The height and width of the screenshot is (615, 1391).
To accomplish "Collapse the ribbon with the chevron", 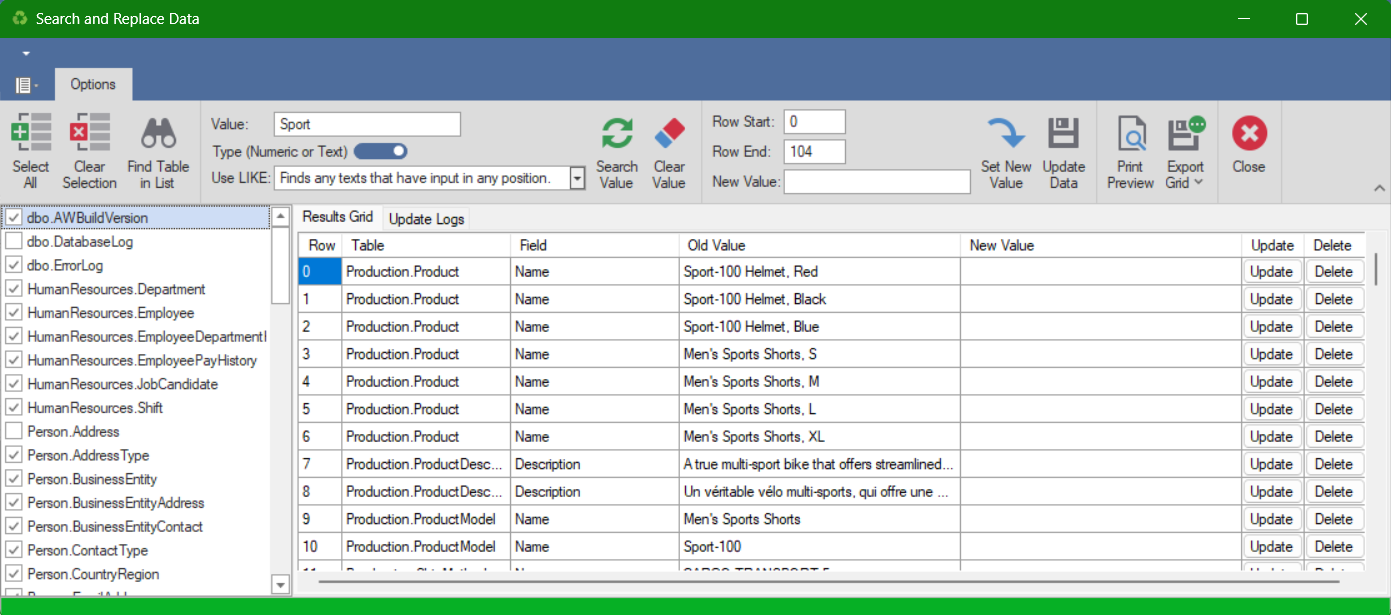I will click(1379, 188).
